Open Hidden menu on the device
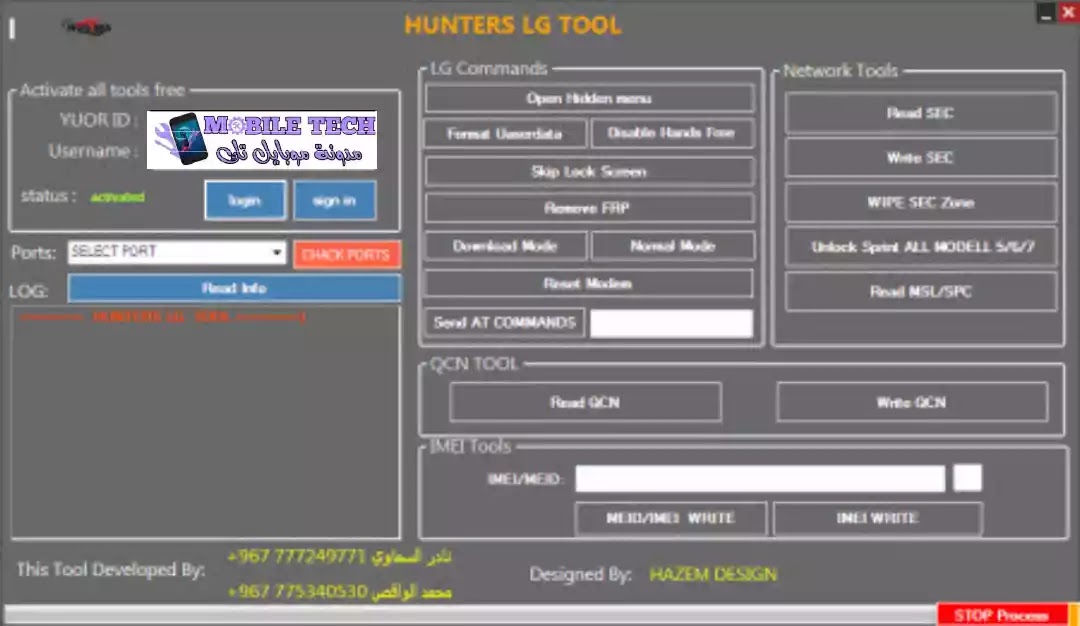The height and width of the screenshot is (626, 1080). point(589,97)
